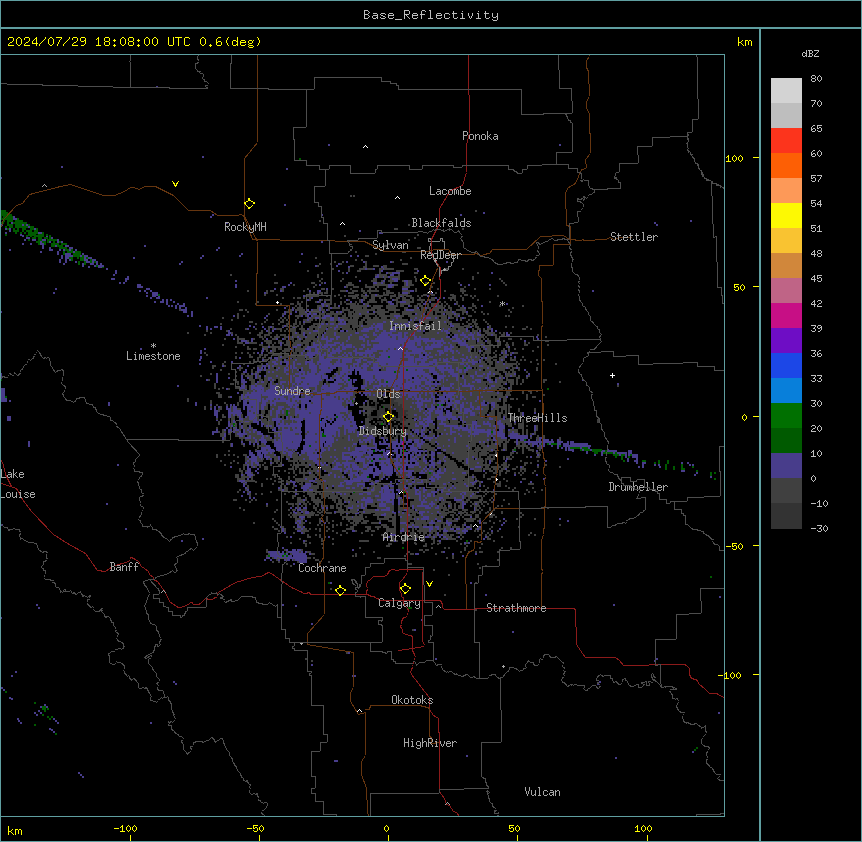
Task: Click the dBZ legend heading
Action: [x=810, y=53]
